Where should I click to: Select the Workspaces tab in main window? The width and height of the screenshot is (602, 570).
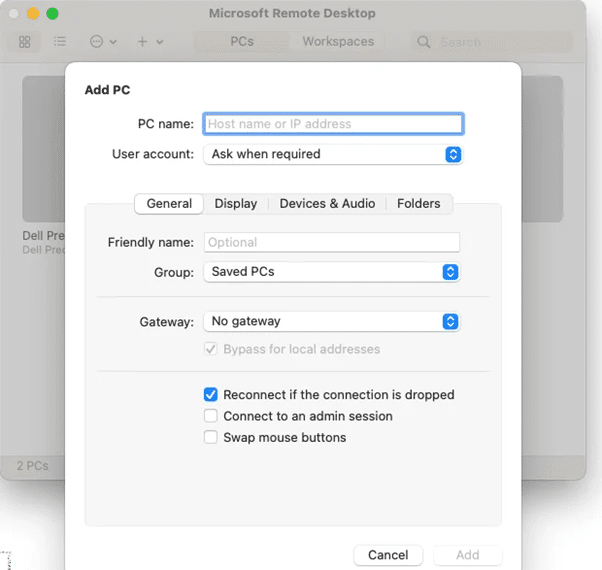coord(338,41)
